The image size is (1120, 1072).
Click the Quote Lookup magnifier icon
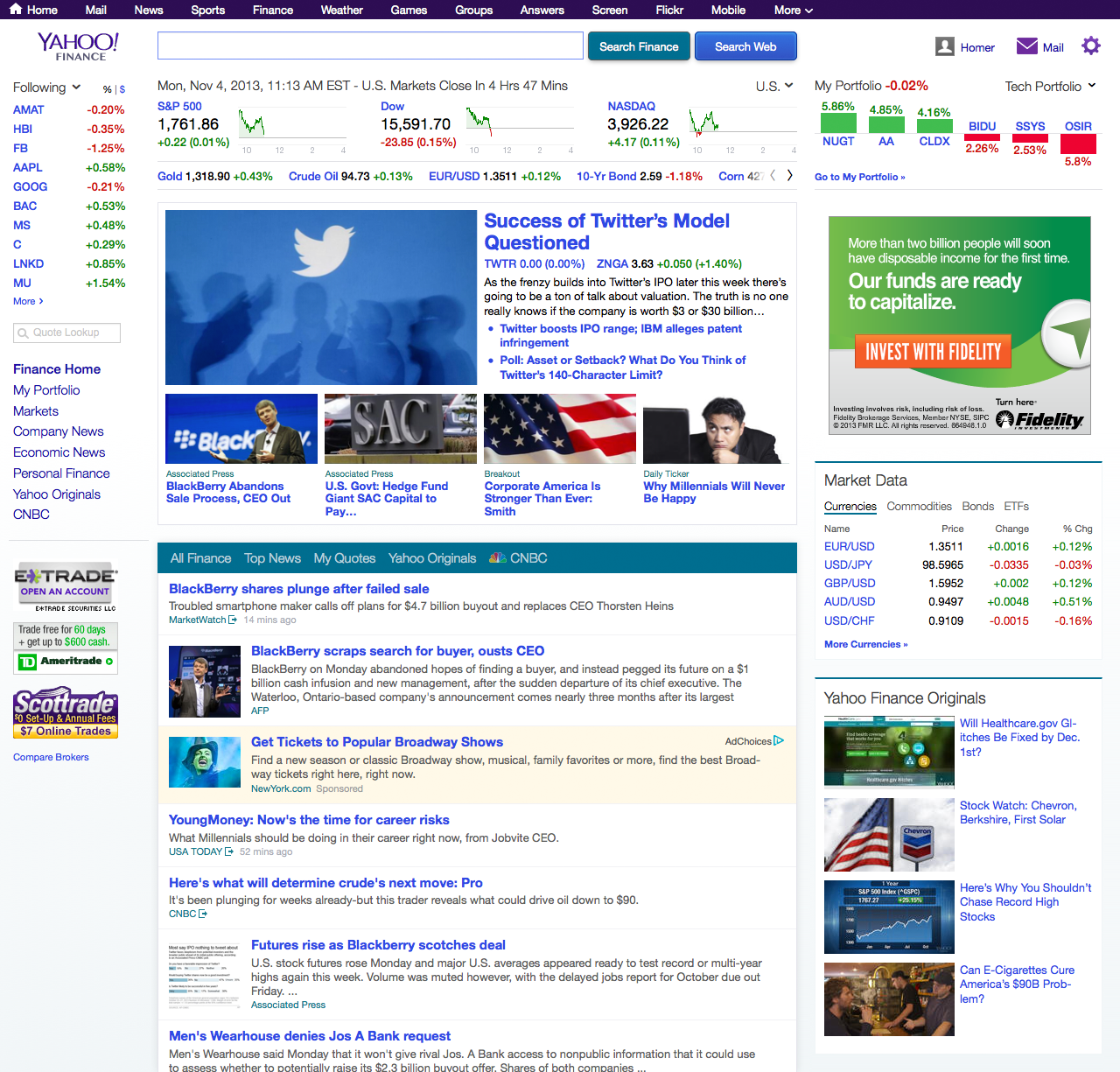click(23, 333)
